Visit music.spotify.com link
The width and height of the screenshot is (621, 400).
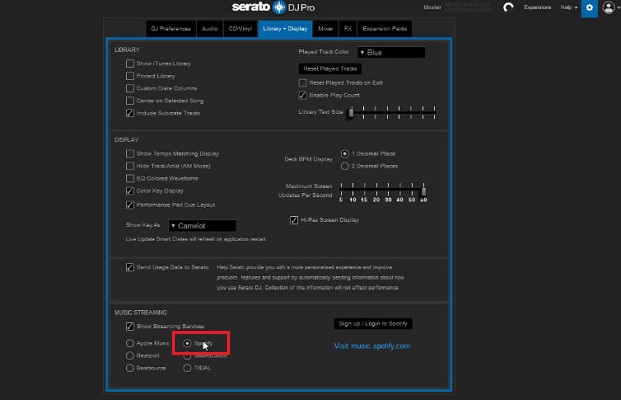tap(372, 346)
